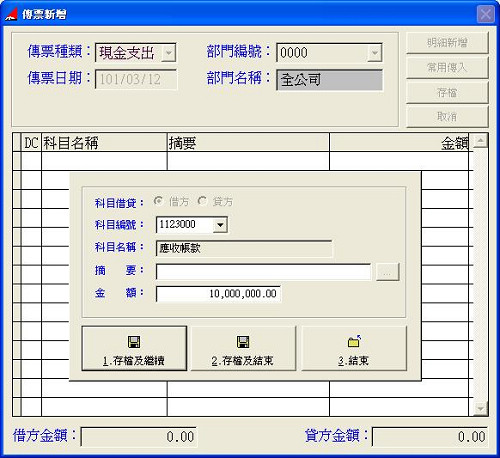Click the 摘要 text input field

tap(263, 272)
